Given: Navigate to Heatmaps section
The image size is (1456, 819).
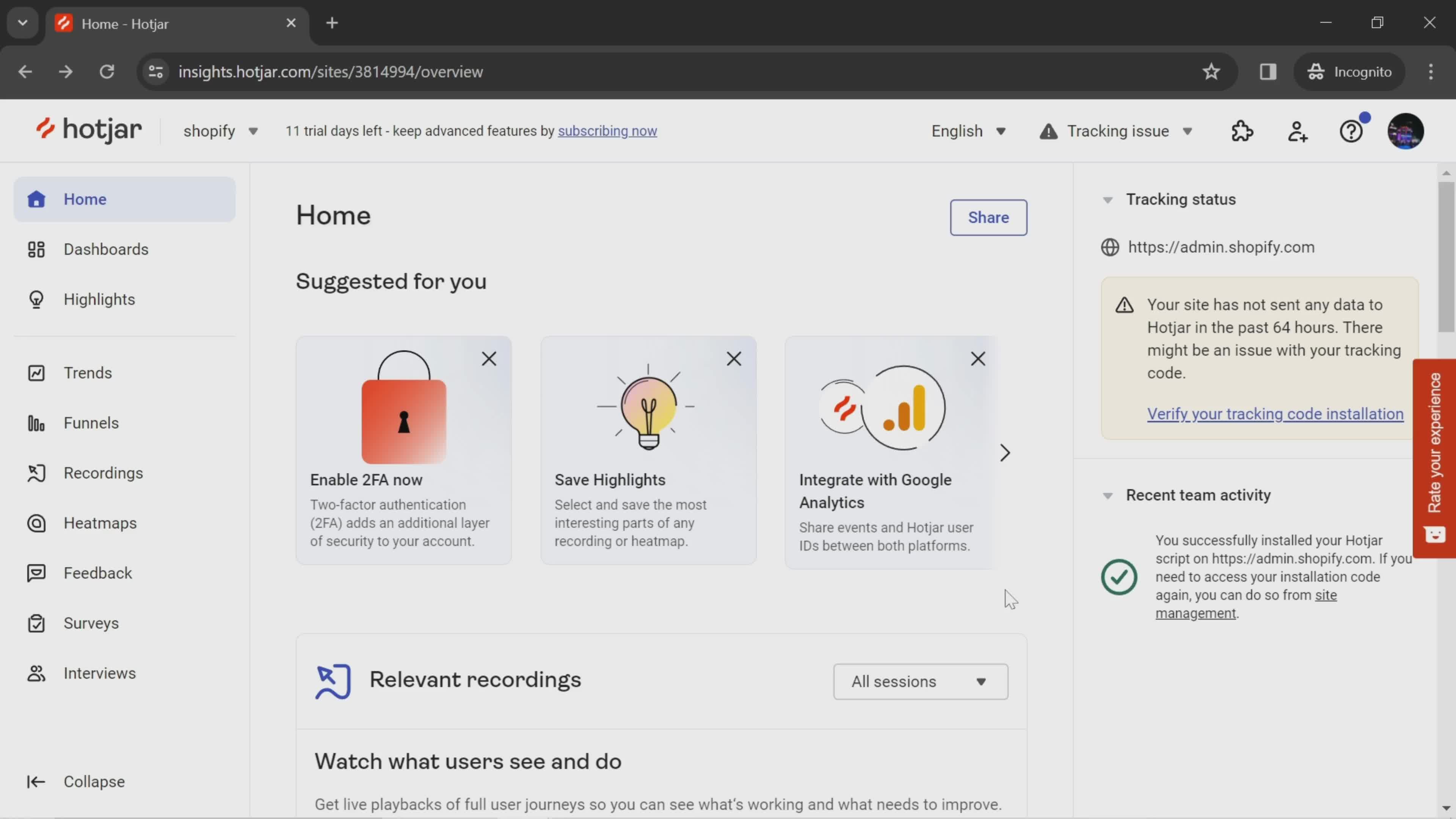Looking at the screenshot, I should (100, 523).
